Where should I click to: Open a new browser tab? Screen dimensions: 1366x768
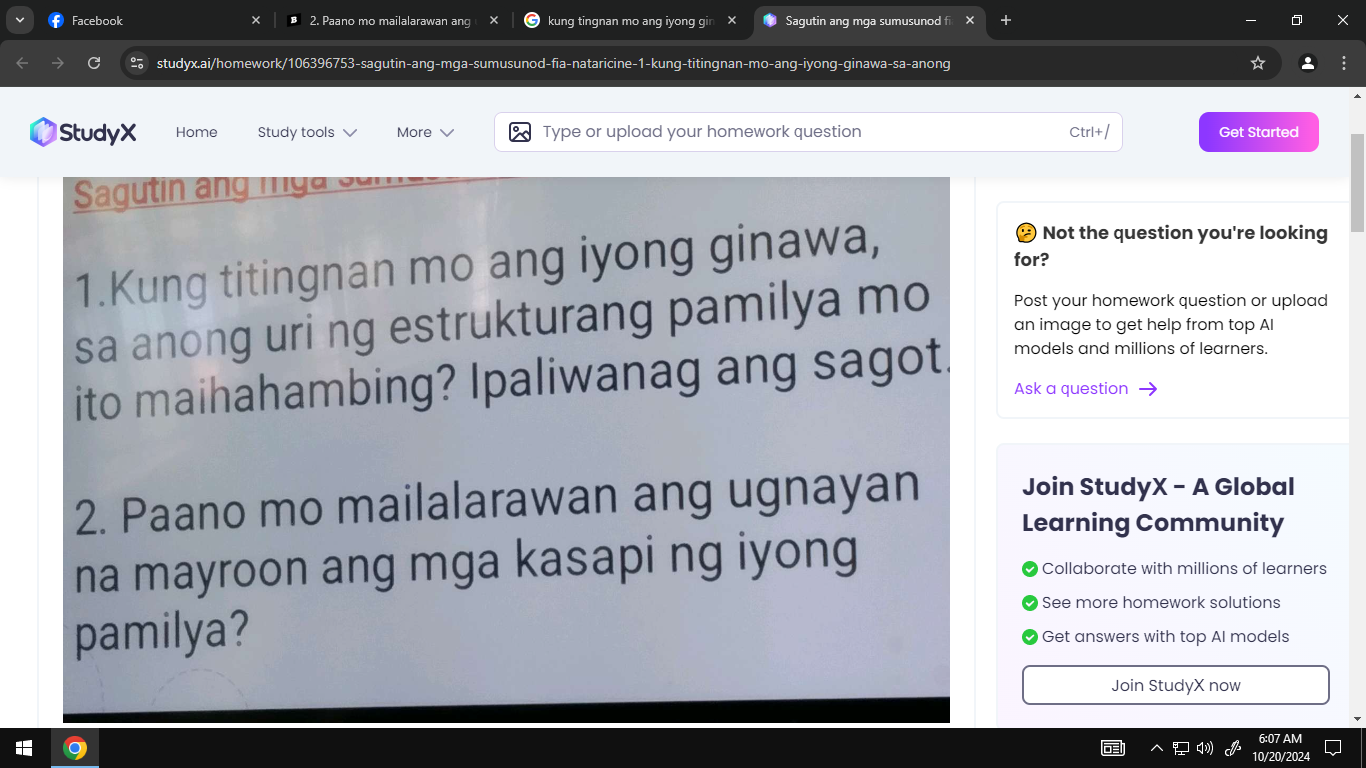pyautogui.click(x=1006, y=20)
